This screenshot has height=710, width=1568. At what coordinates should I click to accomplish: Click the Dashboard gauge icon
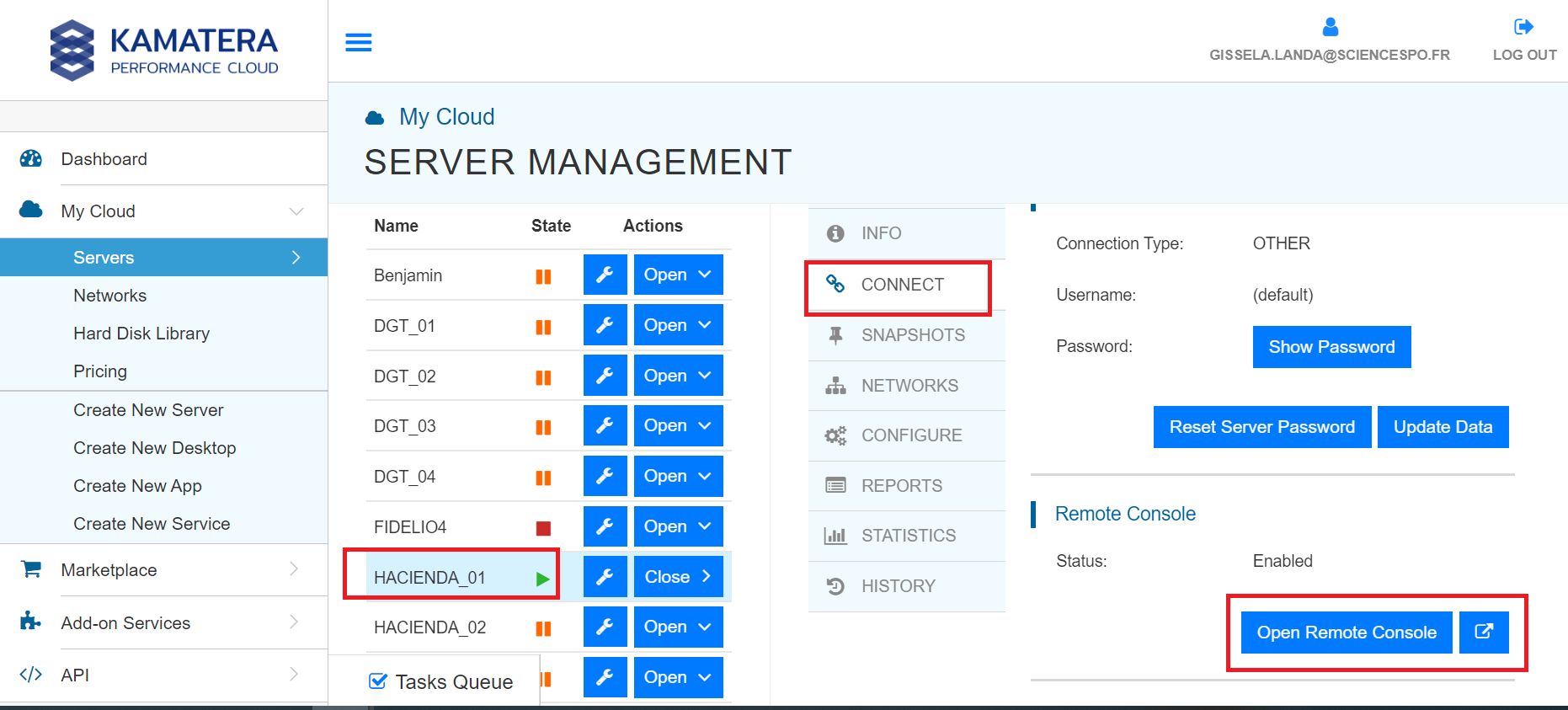(x=31, y=158)
